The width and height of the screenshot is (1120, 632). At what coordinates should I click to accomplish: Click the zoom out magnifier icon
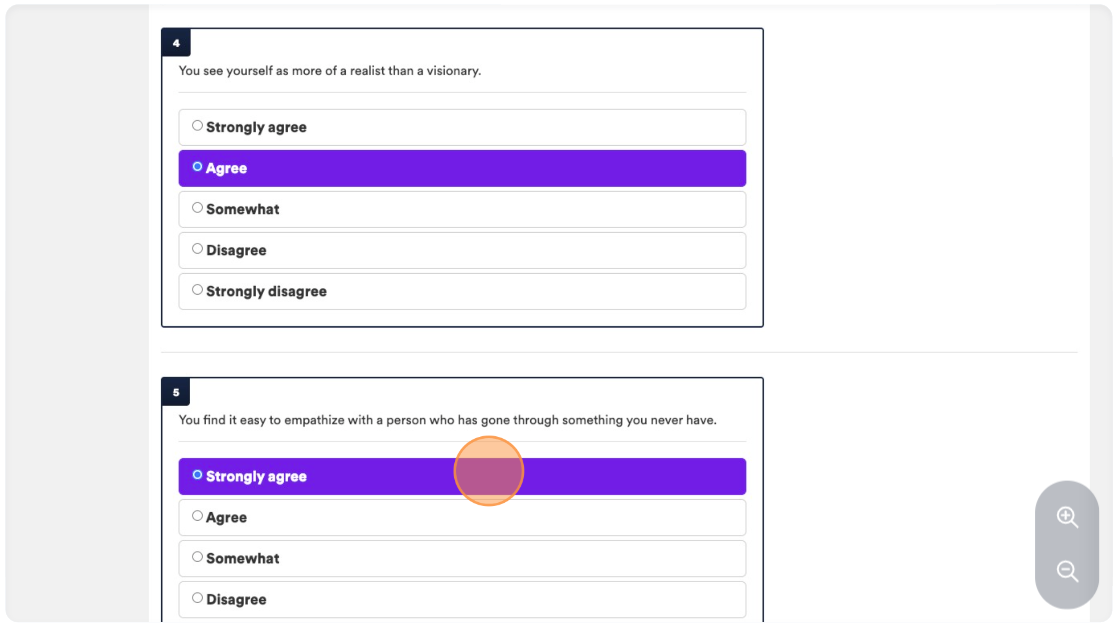[1066, 571]
